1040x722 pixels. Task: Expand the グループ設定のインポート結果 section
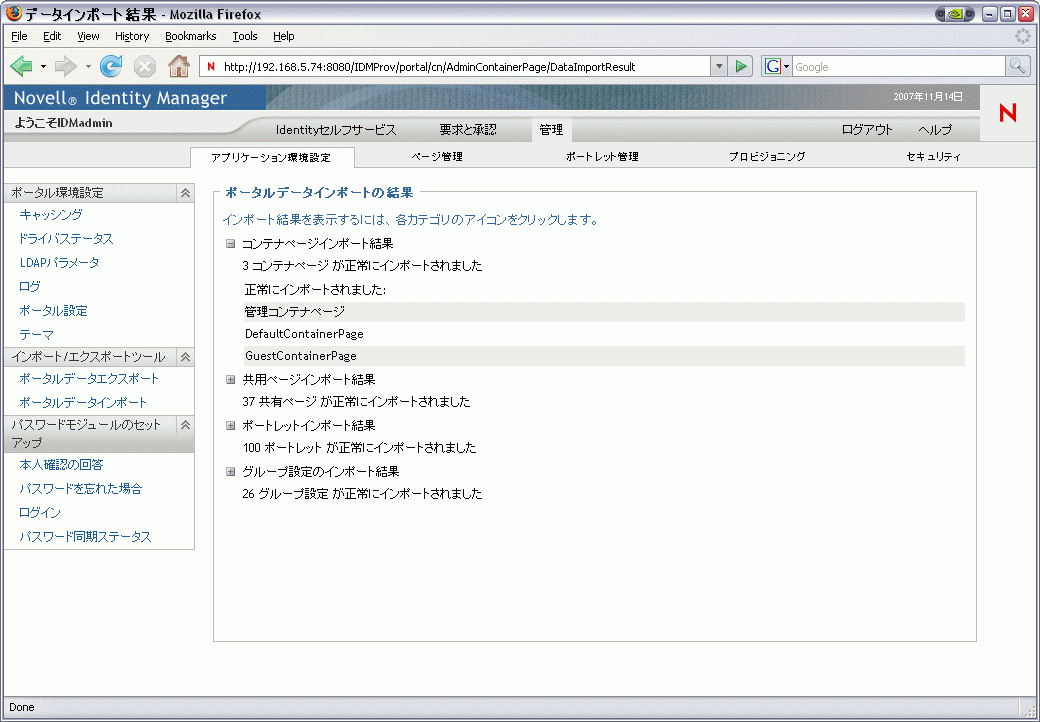click(230, 471)
